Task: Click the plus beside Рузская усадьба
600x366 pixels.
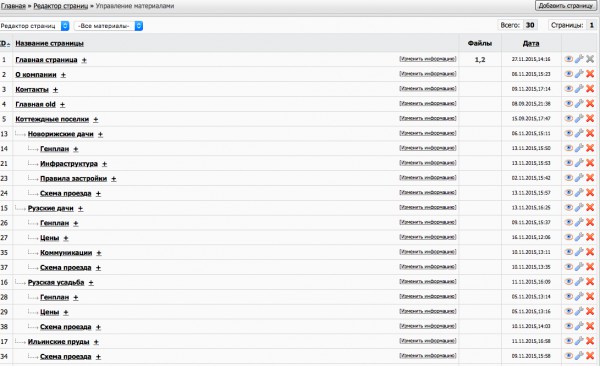Action: (x=91, y=283)
